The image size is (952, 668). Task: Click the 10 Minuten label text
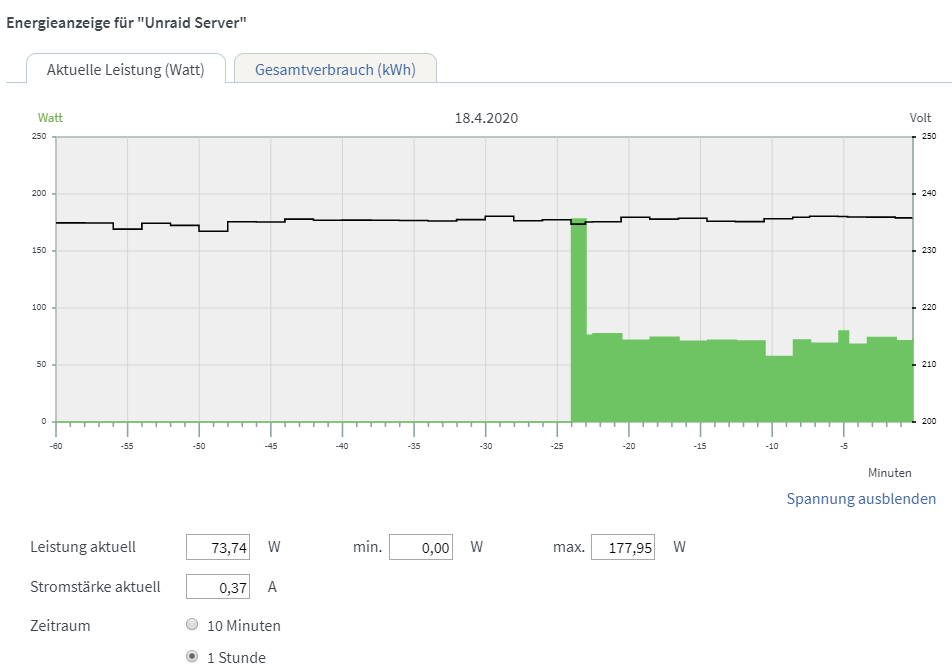pos(244,625)
